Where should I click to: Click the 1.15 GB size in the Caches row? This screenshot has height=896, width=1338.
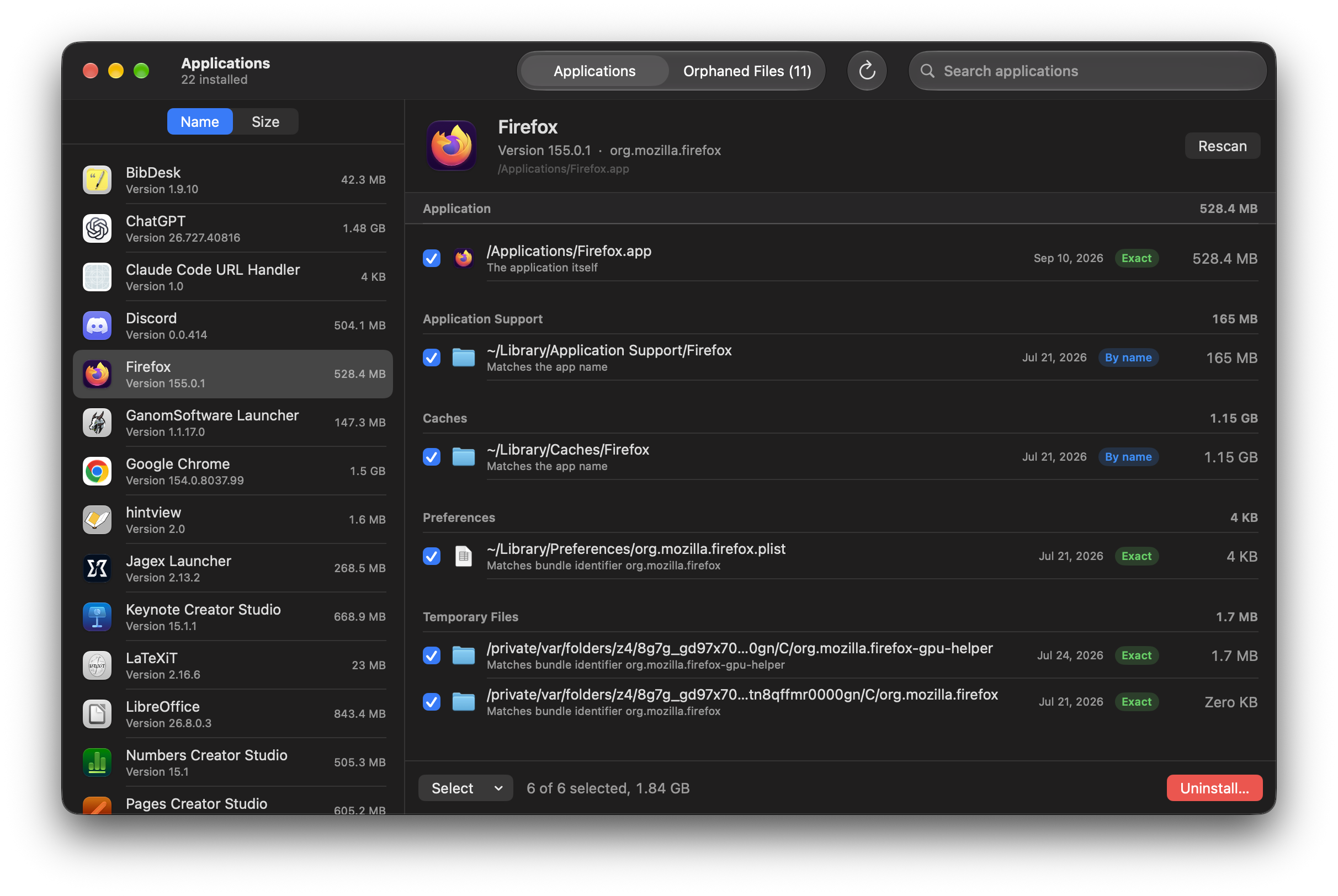[1230, 457]
